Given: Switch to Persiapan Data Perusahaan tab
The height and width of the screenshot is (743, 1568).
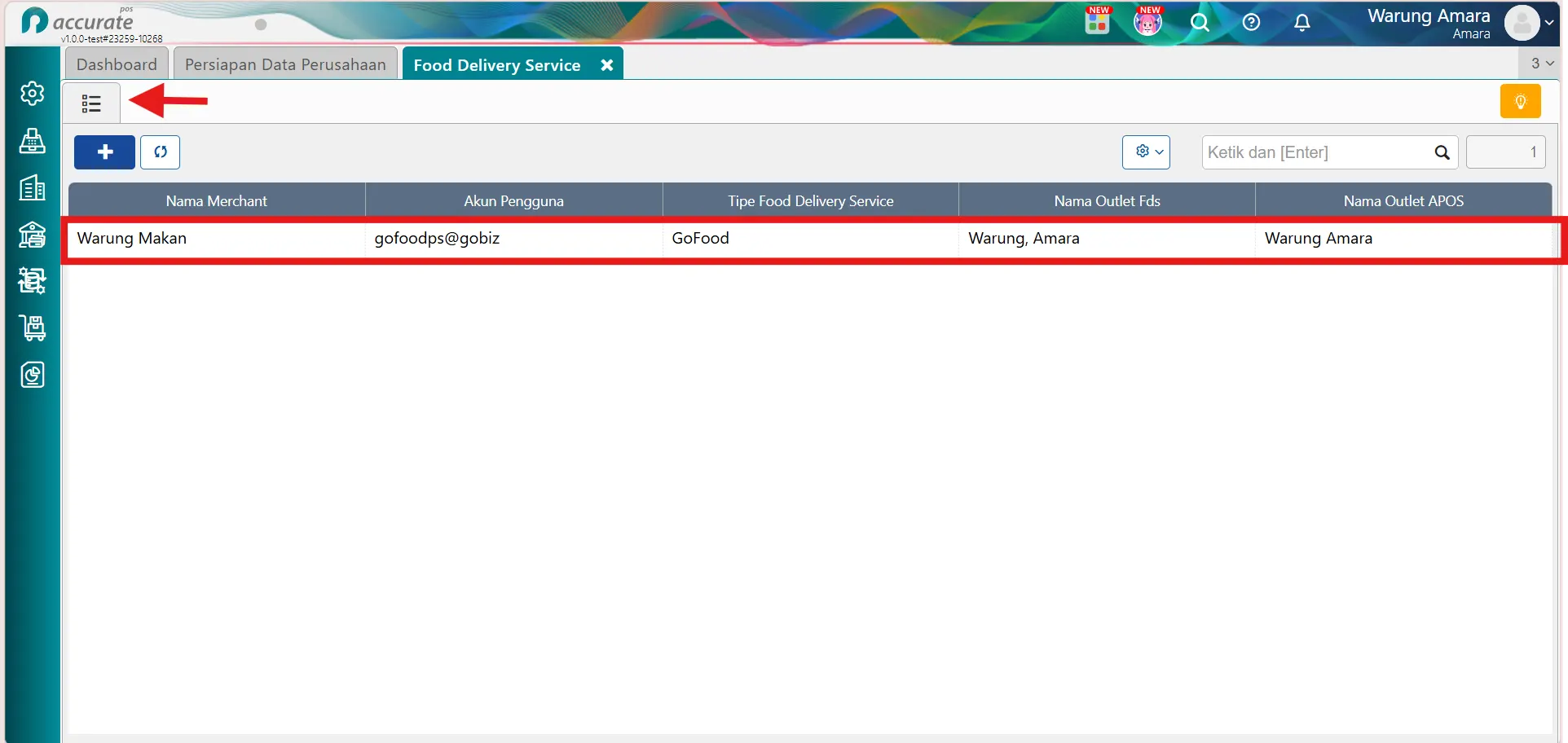Looking at the screenshot, I should [285, 64].
